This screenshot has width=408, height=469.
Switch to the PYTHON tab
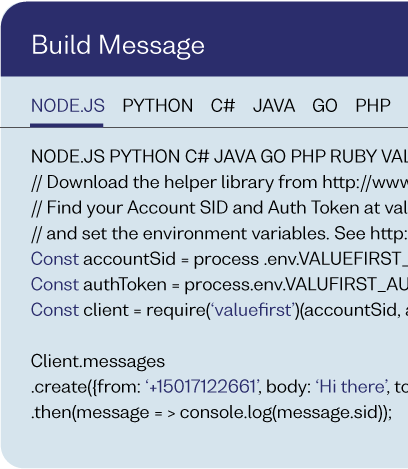click(x=158, y=106)
